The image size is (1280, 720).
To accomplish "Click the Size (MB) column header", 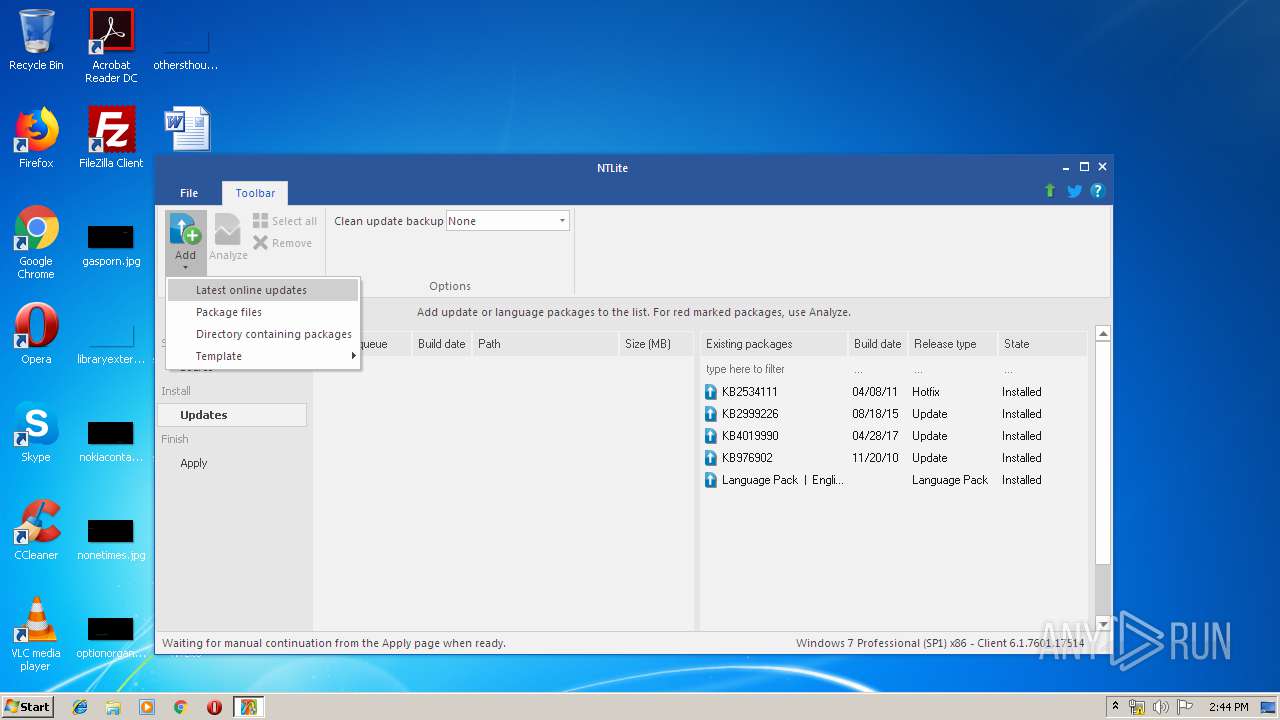I will click(655, 344).
